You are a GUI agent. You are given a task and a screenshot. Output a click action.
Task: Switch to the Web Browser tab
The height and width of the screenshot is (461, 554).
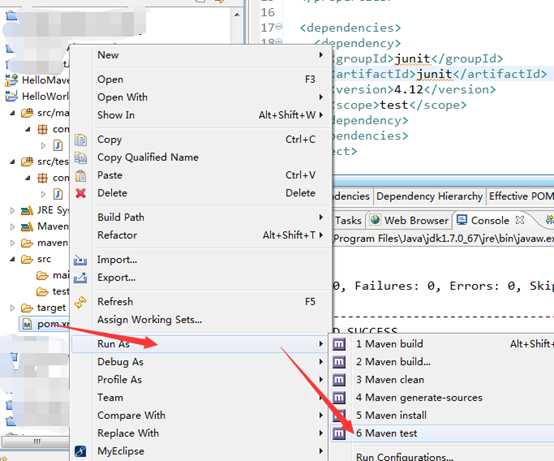pyautogui.click(x=410, y=220)
